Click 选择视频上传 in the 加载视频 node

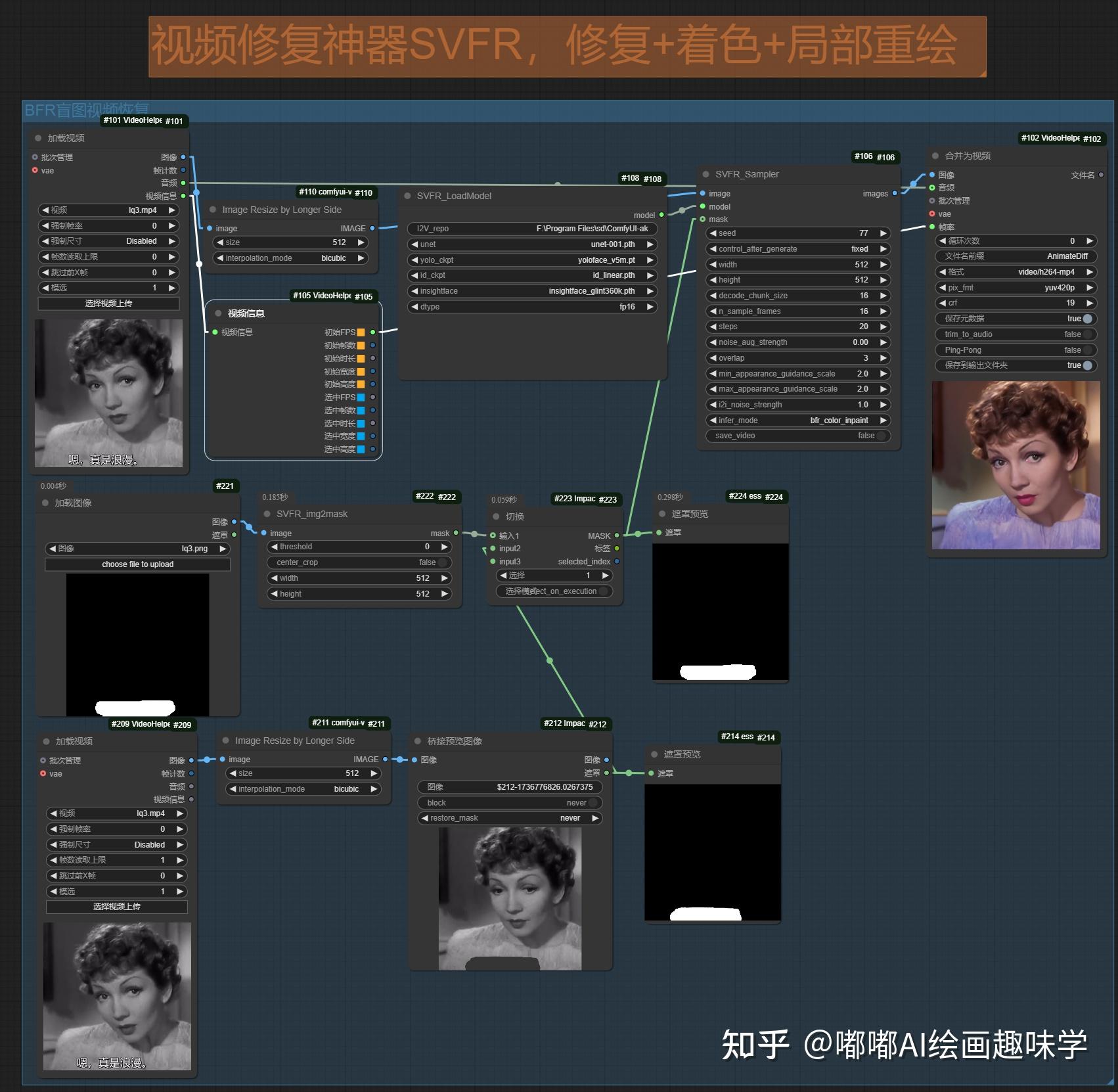[x=109, y=303]
